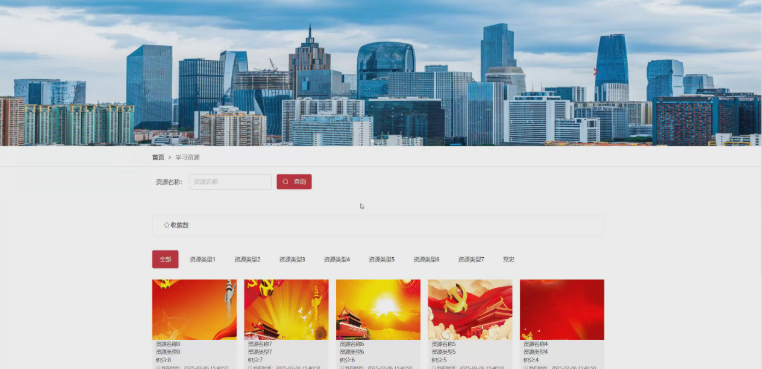Click the 资源名称6 title text
This screenshot has height=369, width=762.
tap(352, 344)
